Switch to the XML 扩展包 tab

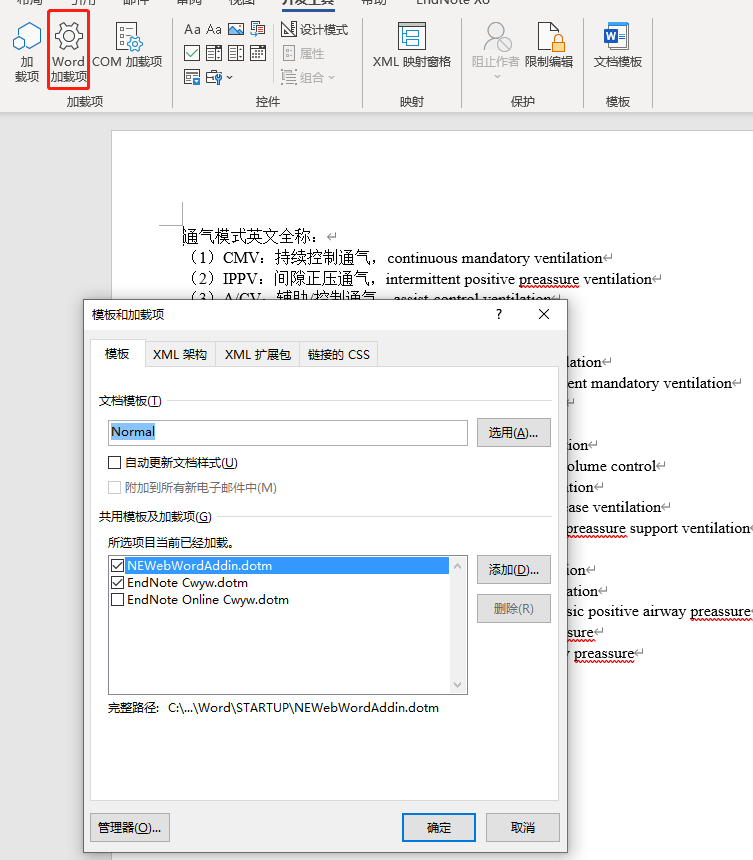click(x=258, y=355)
